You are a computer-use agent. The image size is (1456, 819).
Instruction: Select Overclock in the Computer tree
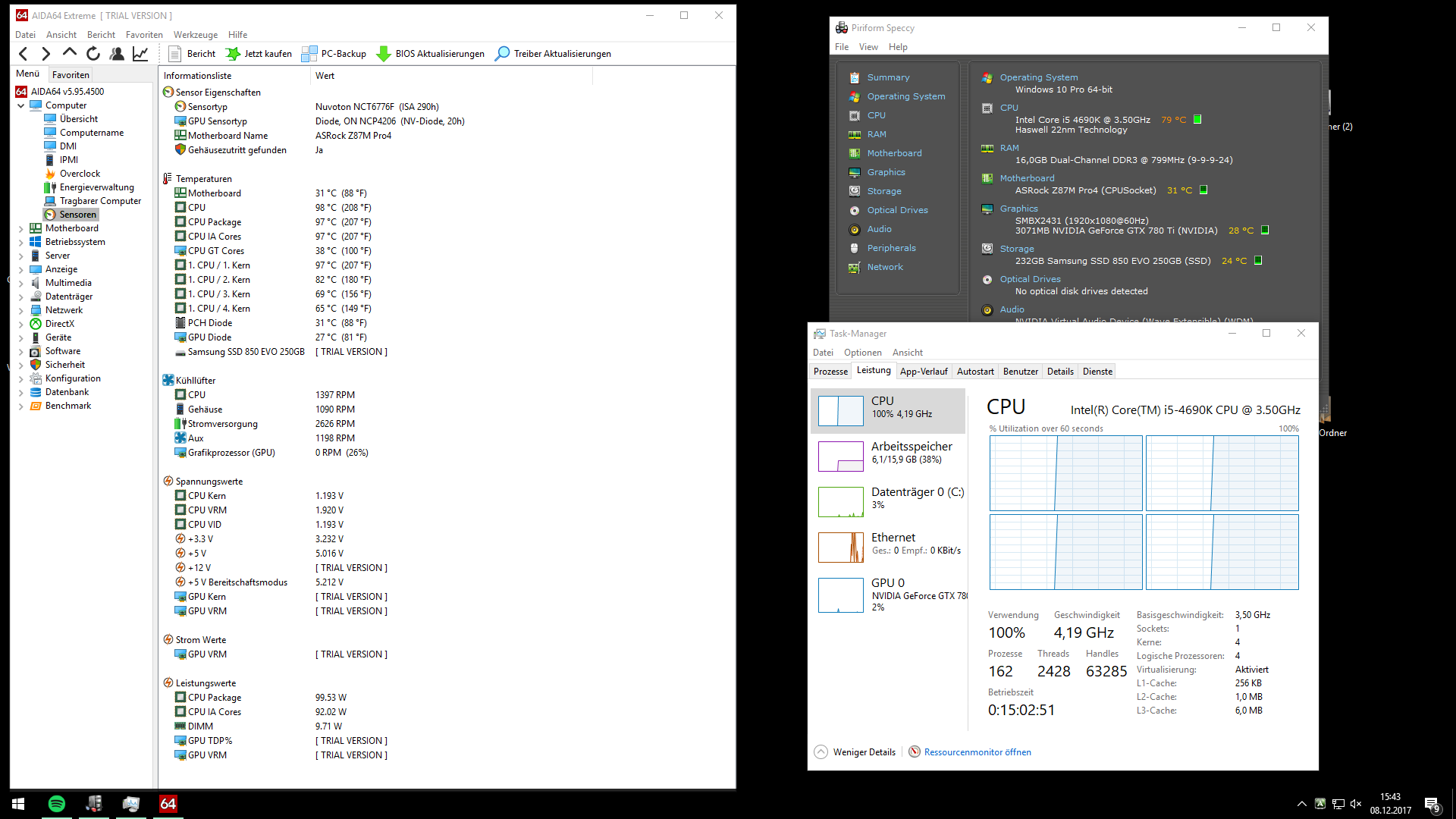[80, 174]
